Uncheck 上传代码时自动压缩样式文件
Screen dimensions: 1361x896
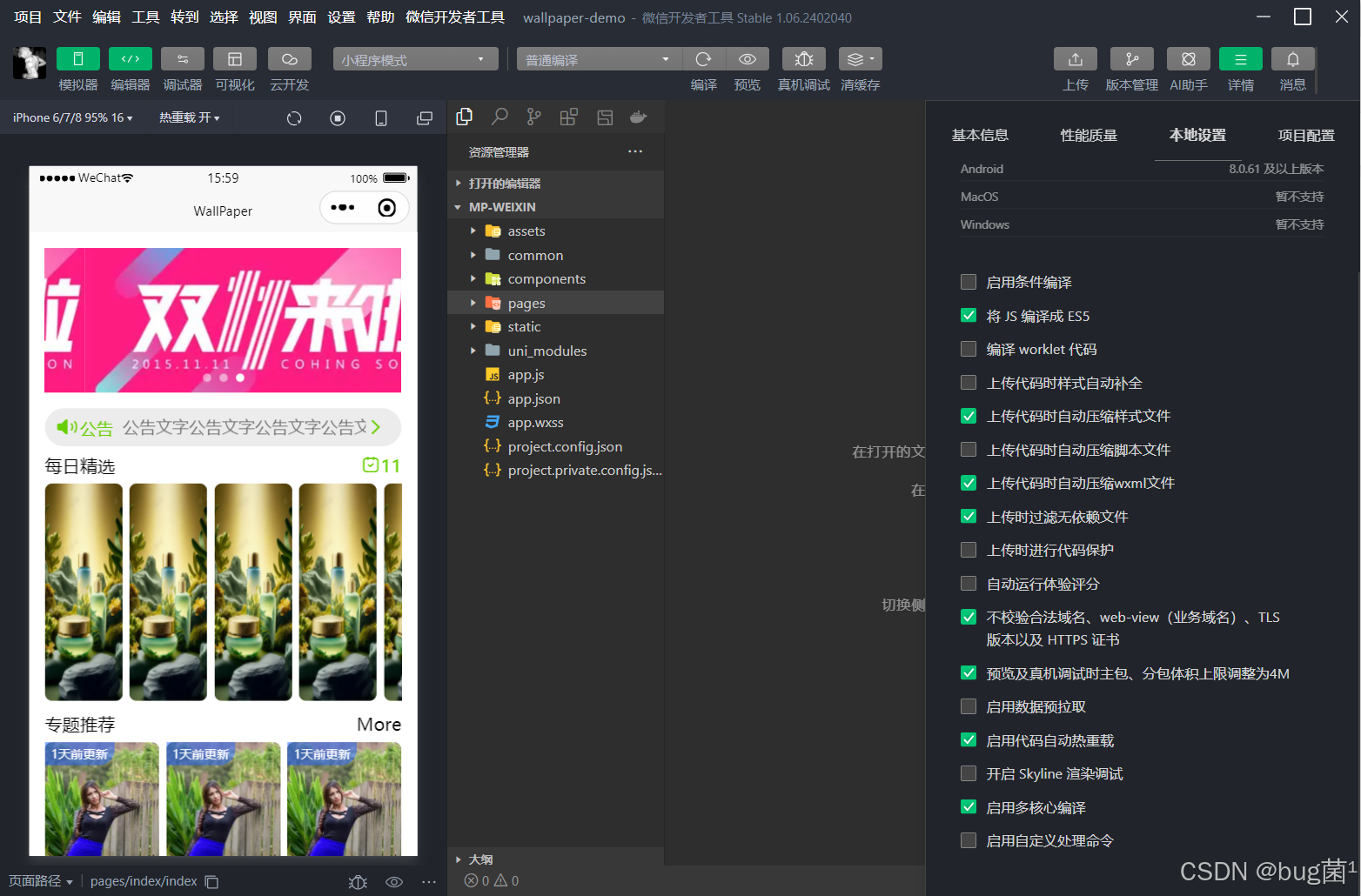pos(969,416)
